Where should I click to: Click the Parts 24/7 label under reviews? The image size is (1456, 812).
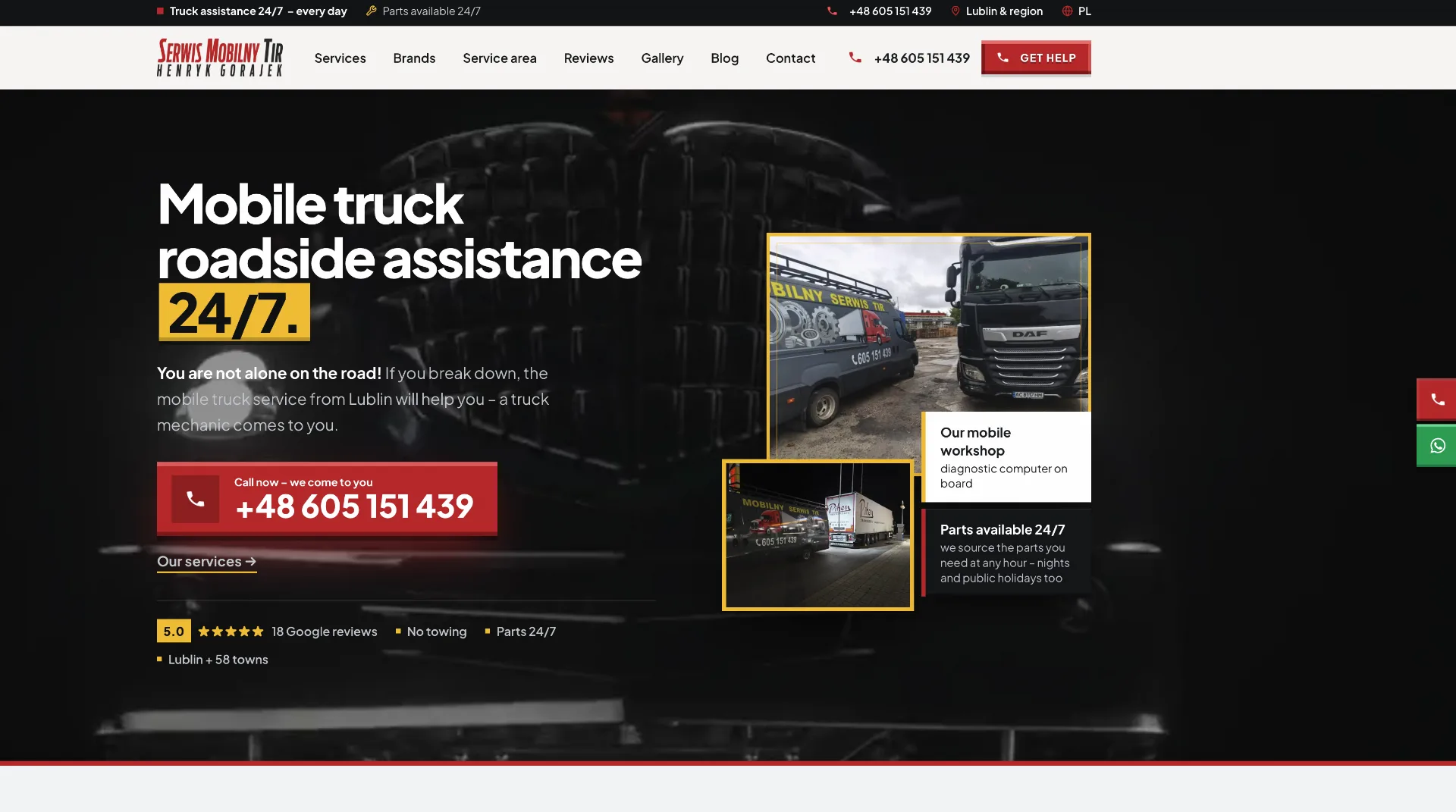[x=526, y=632]
